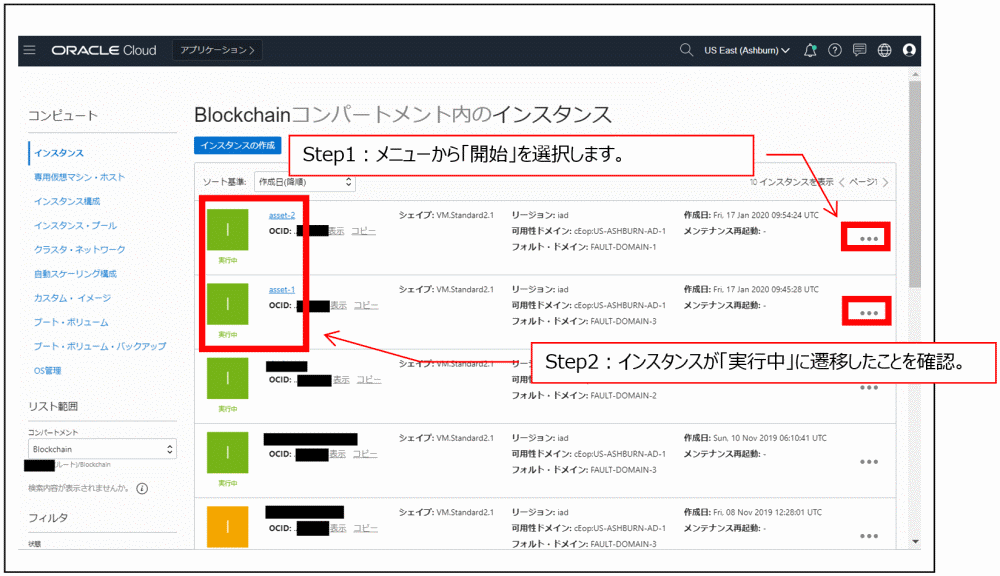This screenshot has width=1000, height=576.
Task: Go to the previous page arrow
Action: 842,182
